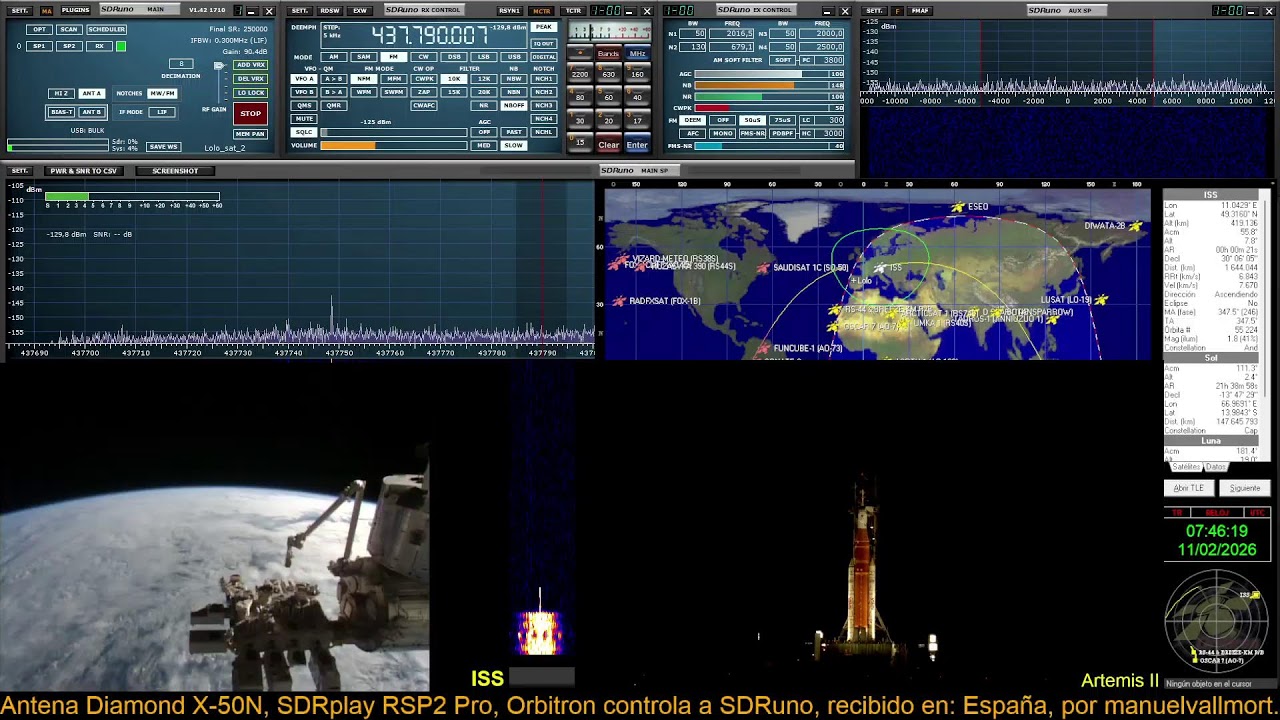Image resolution: width=1280 pixels, height=720 pixels.
Task: Toggle DEEM de-emphasis in EX Control
Action: pos(692,120)
